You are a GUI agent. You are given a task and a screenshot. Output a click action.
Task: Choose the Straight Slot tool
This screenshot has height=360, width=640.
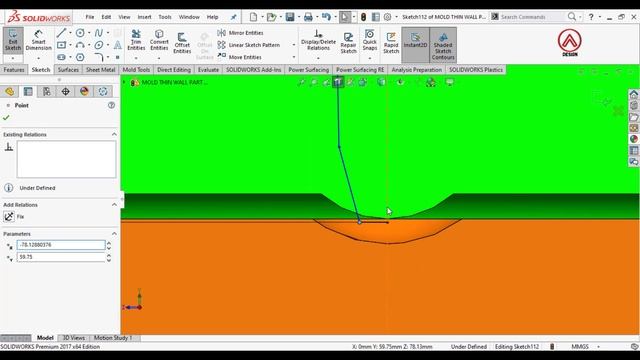(x=62, y=57)
